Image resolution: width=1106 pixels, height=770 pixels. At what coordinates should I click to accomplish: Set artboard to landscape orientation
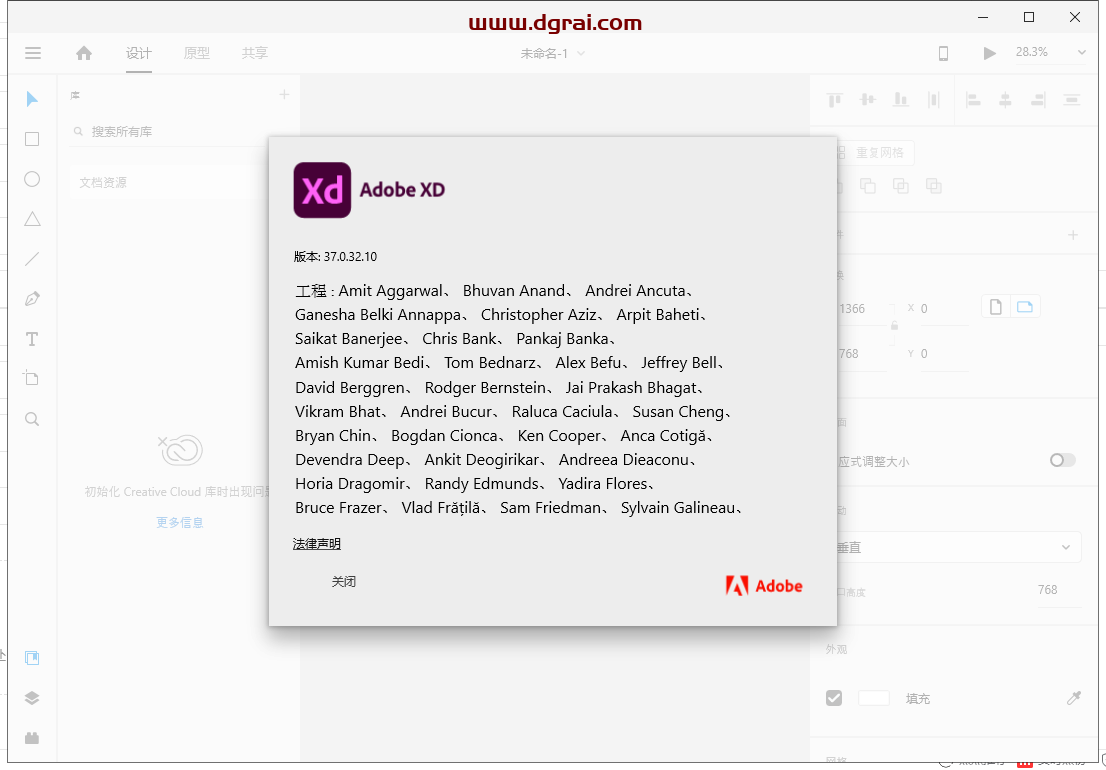(x=1025, y=307)
